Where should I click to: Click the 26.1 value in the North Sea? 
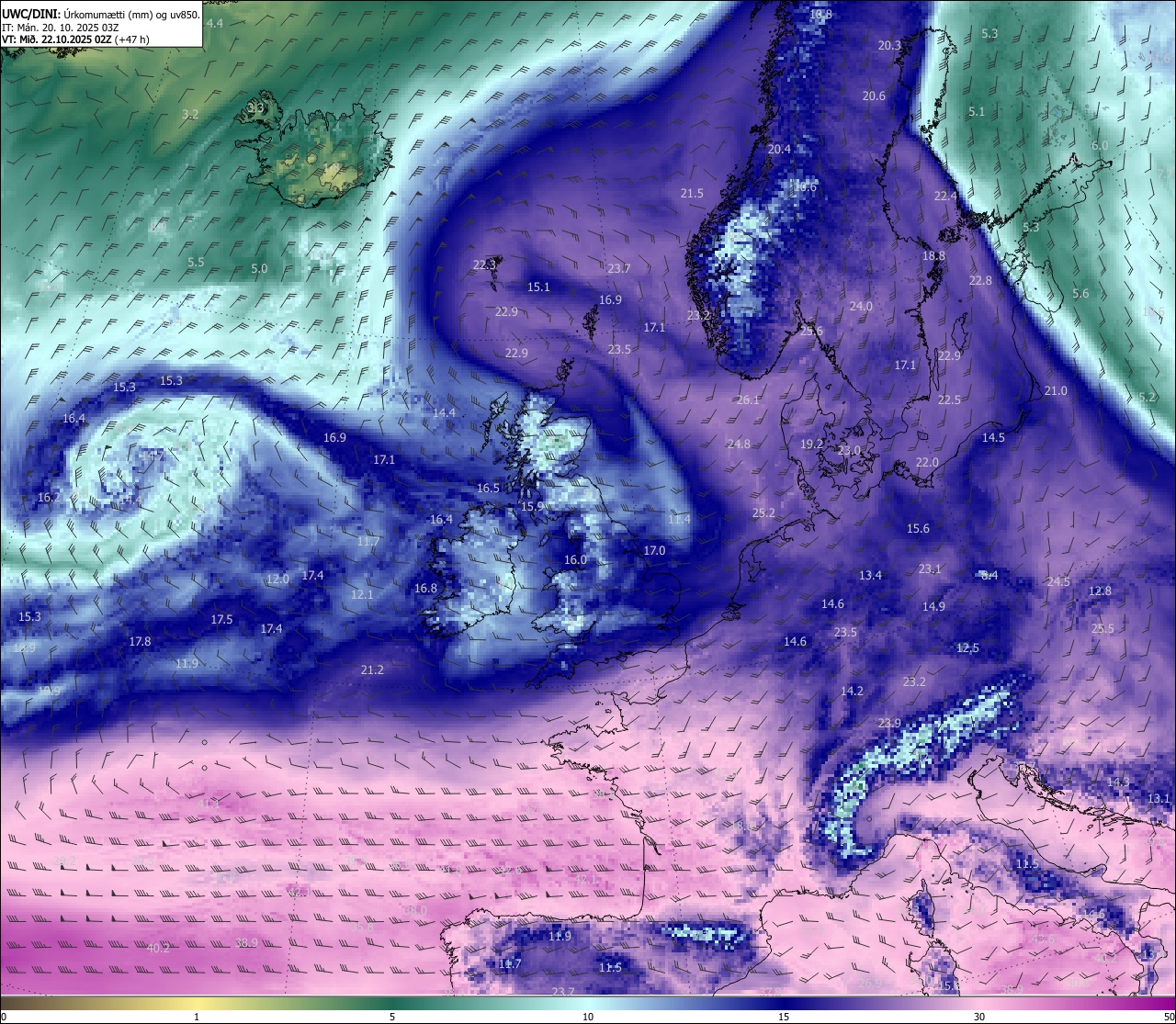coord(748,399)
